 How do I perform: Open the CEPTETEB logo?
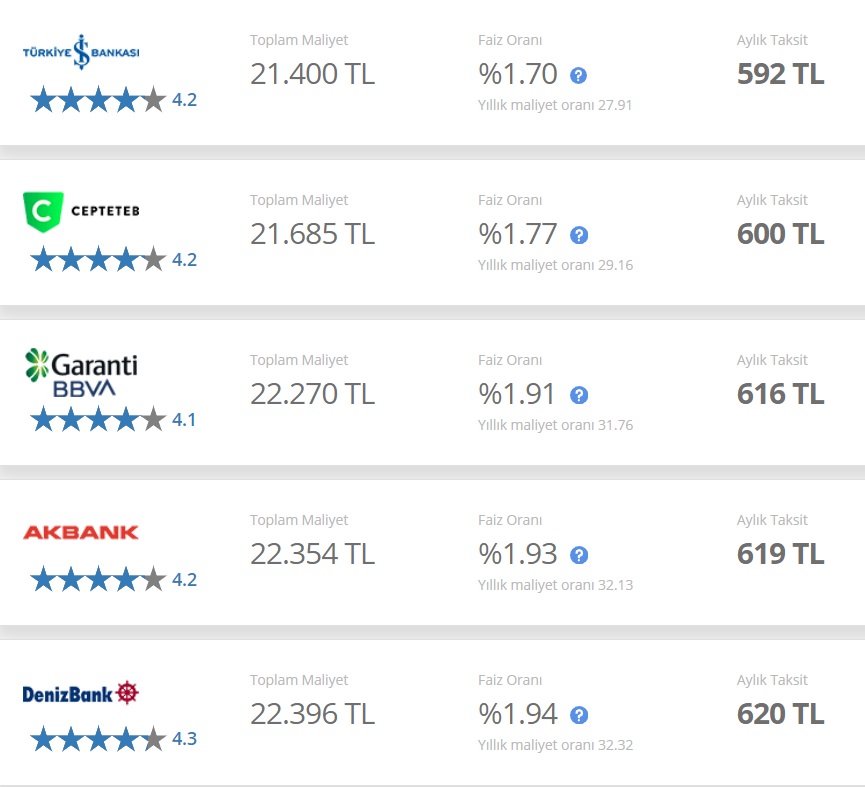point(81,212)
